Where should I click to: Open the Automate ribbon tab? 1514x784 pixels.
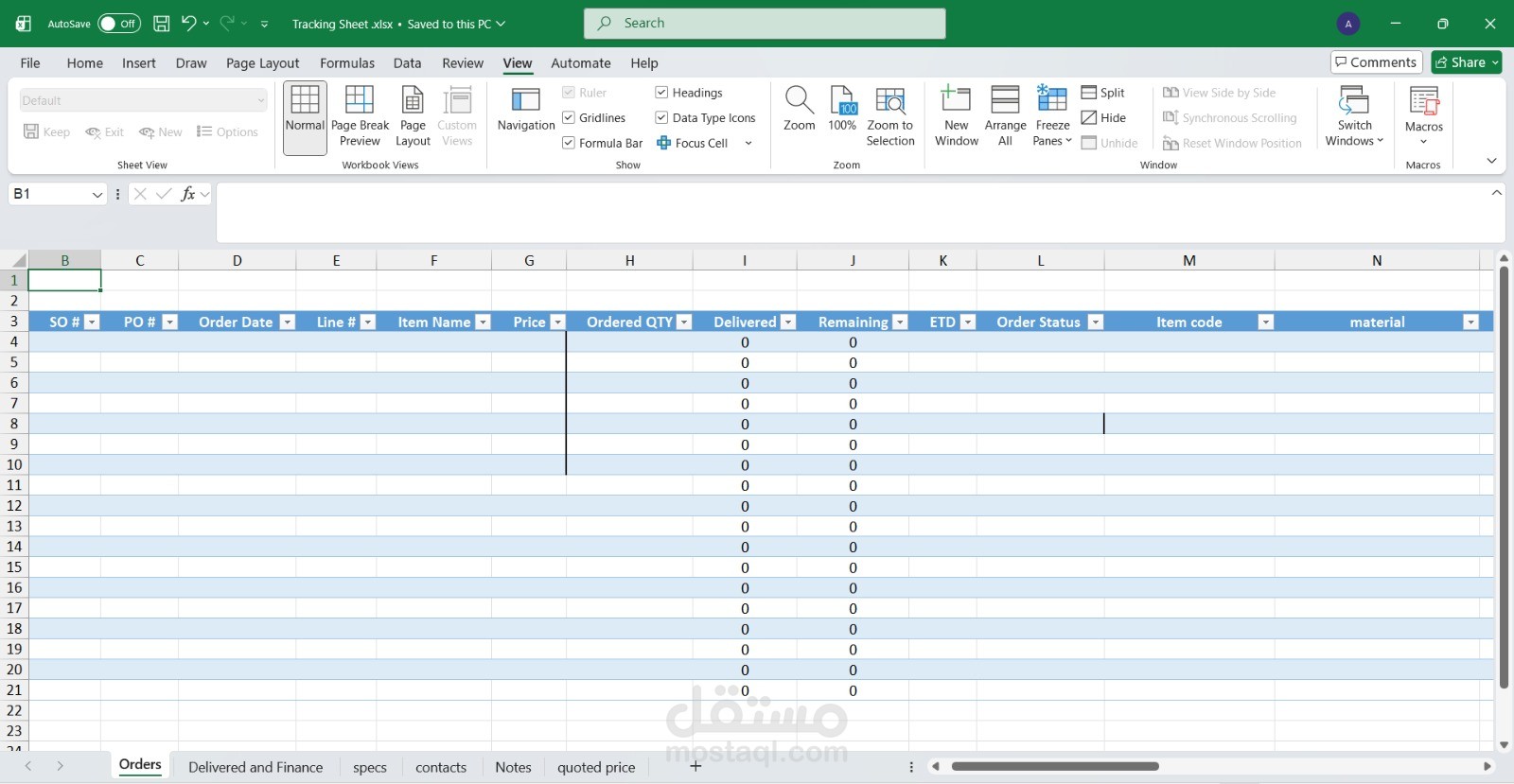coord(581,63)
